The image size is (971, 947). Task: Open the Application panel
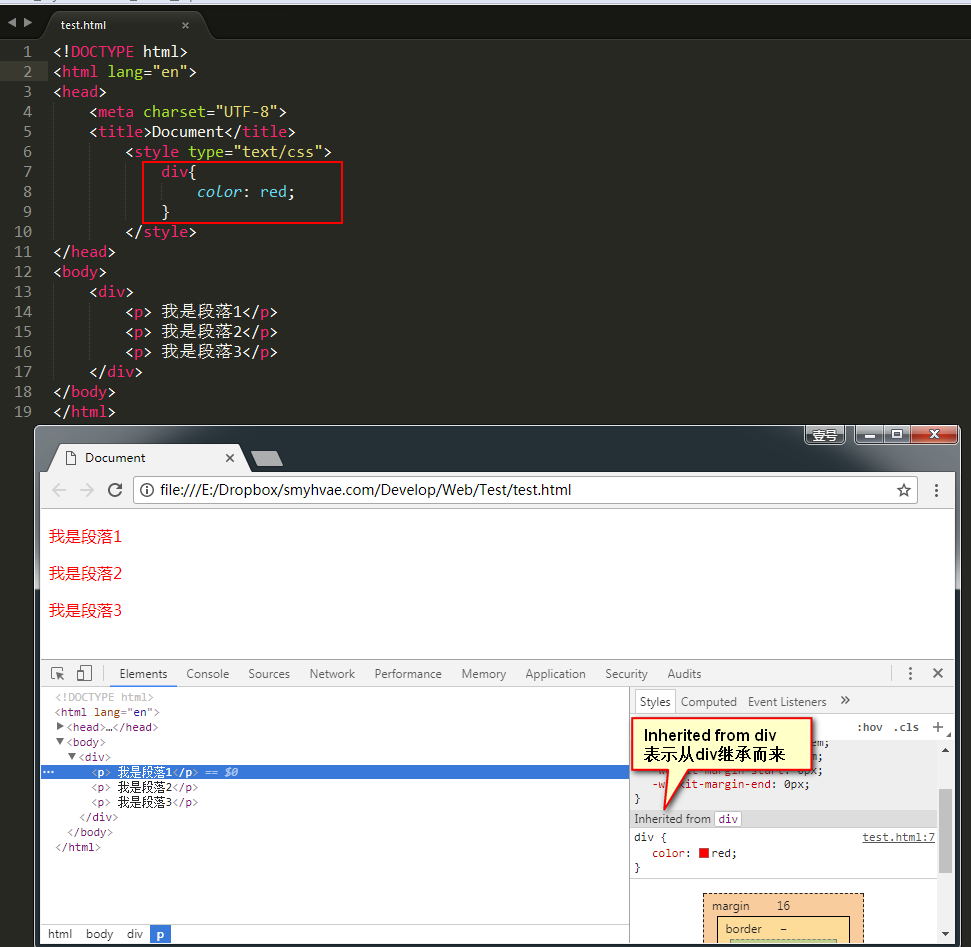555,674
